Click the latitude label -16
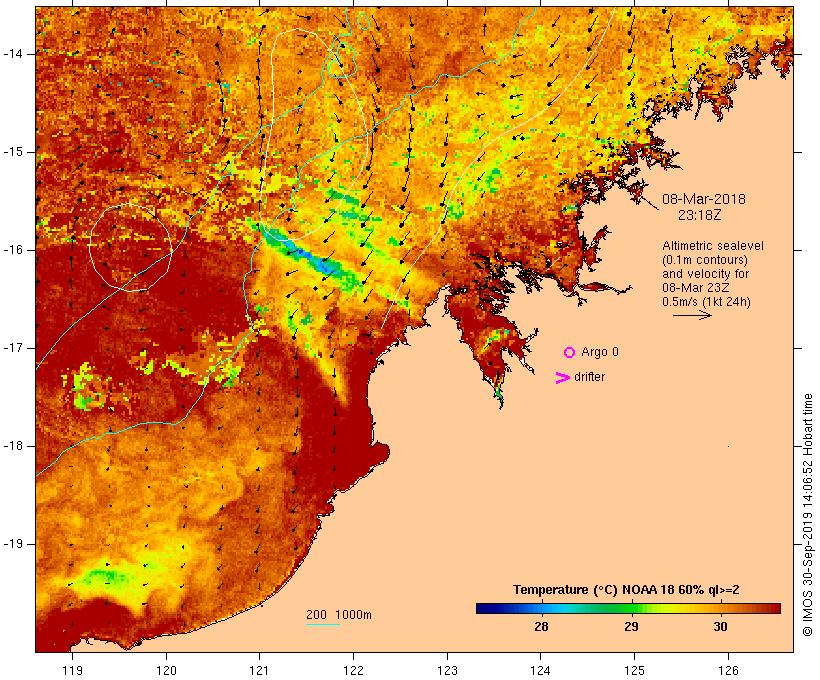Screen dimensions: 820x680 point(13,250)
